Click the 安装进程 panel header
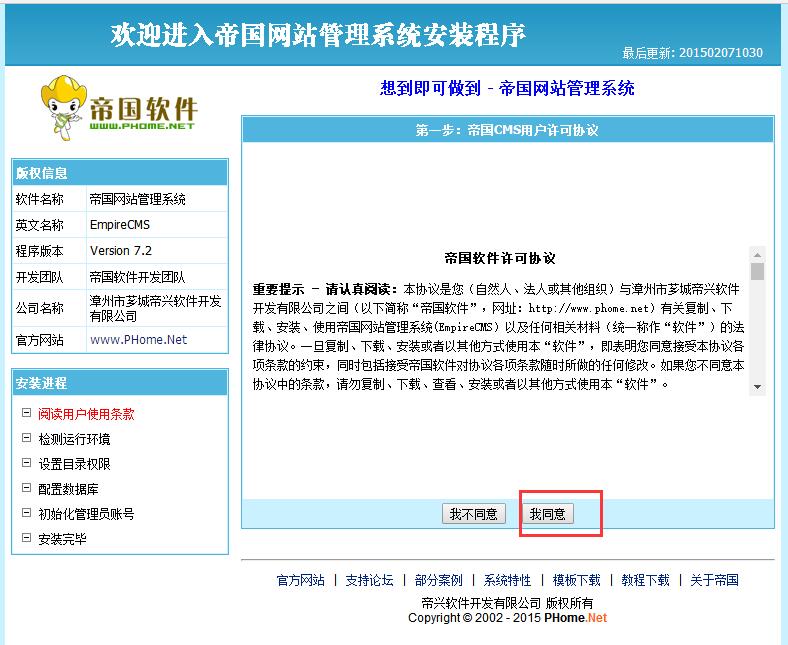The height and width of the screenshot is (645, 788). (120, 383)
